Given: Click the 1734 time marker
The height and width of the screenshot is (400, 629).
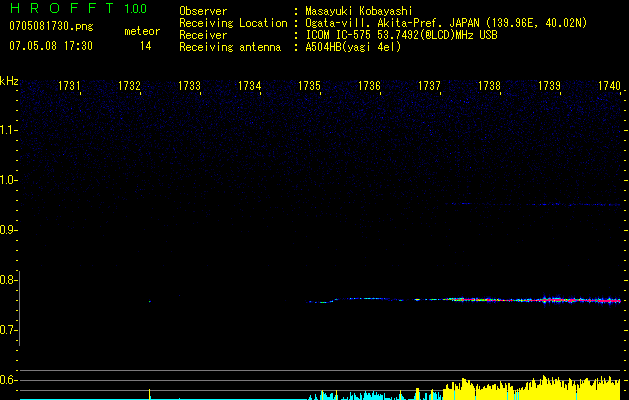Looking at the screenshot, I should pos(250,86).
